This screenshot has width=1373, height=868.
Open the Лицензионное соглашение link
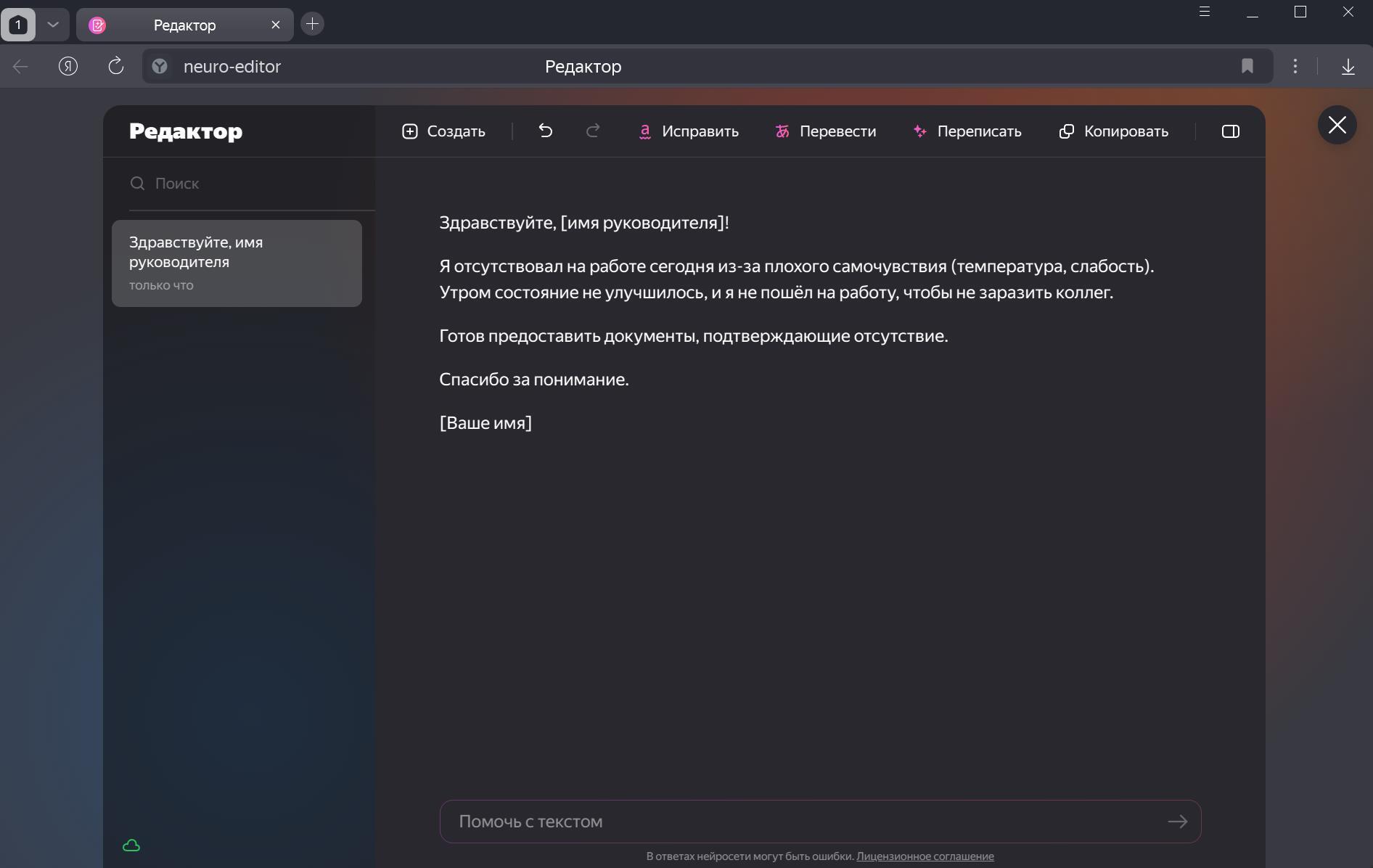click(x=925, y=856)
